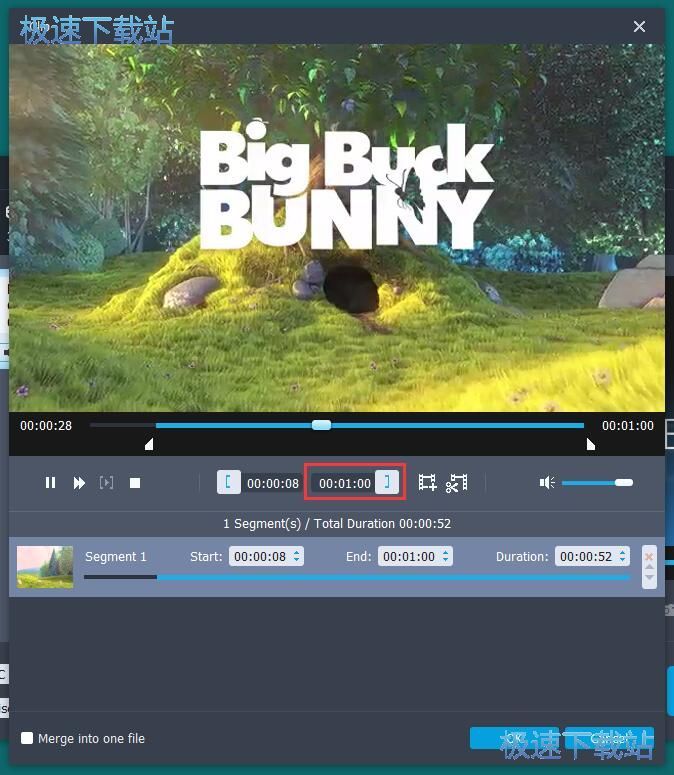Image resolution: width=674 pixels, height=775 pixels.
Task: Set clip end with right bracket button
Action: (387, 482)
